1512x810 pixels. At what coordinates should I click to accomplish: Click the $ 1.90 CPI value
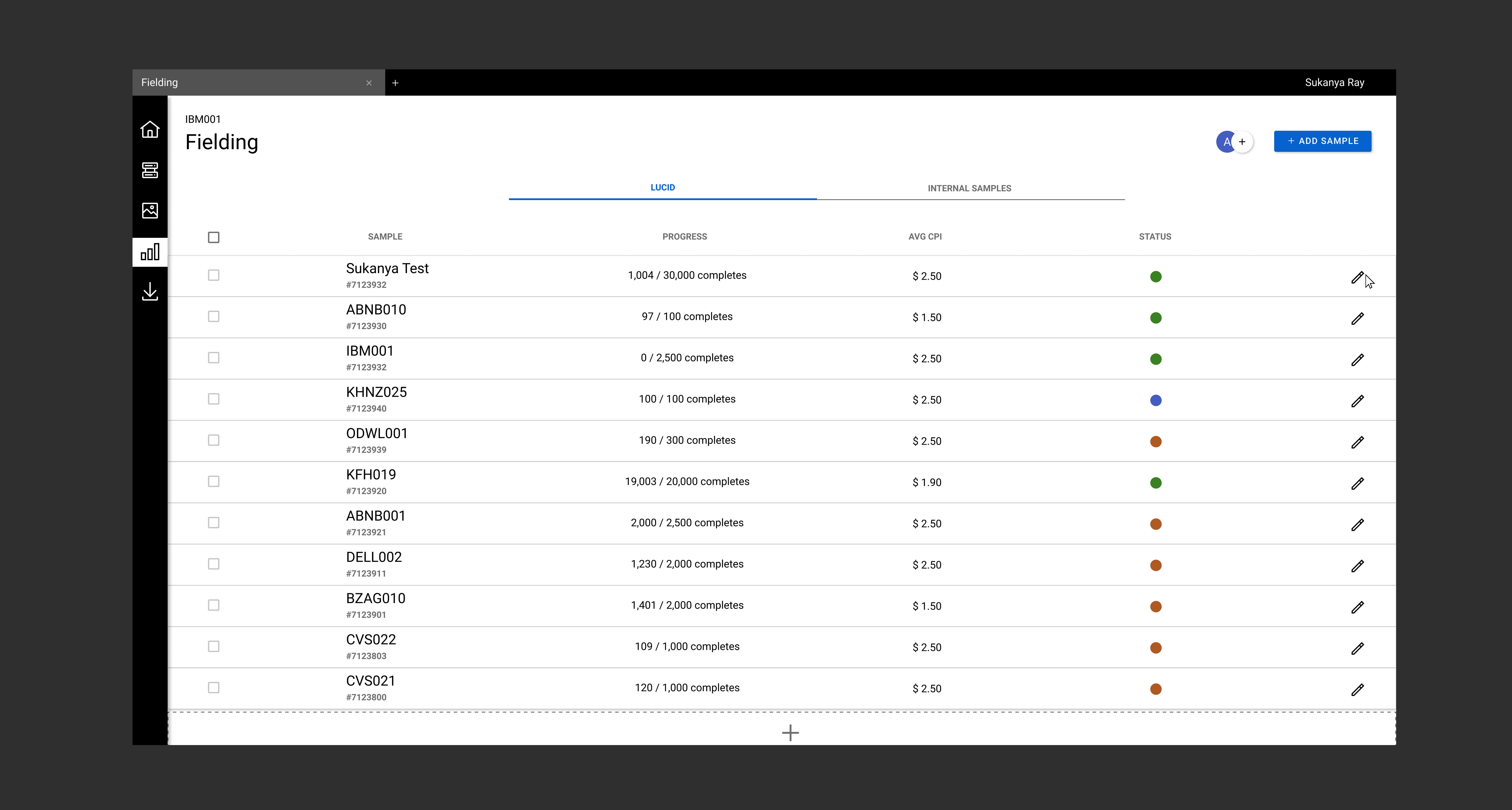[x=927, y=482]
